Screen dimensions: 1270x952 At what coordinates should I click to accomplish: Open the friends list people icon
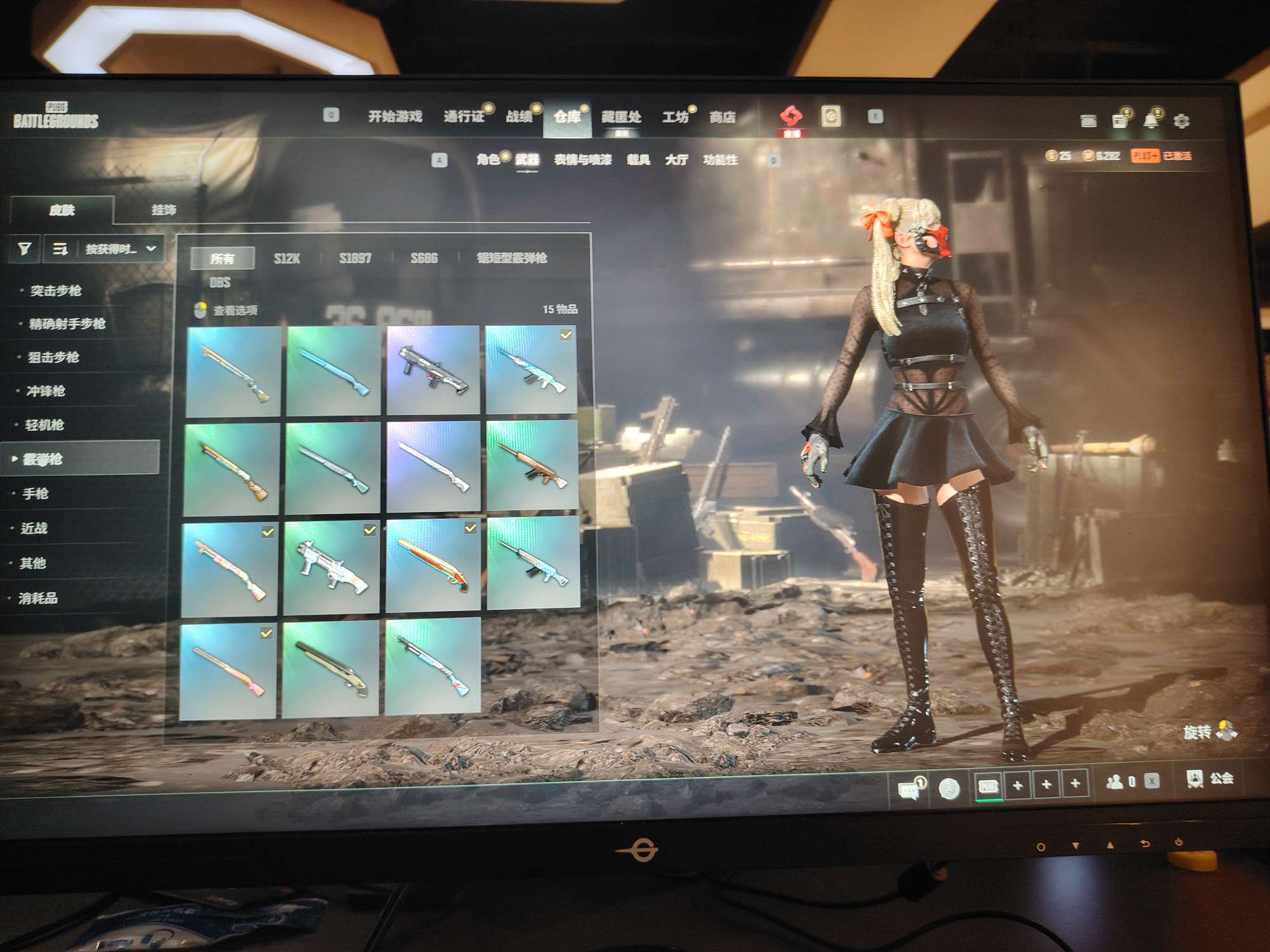point(1115,782)
